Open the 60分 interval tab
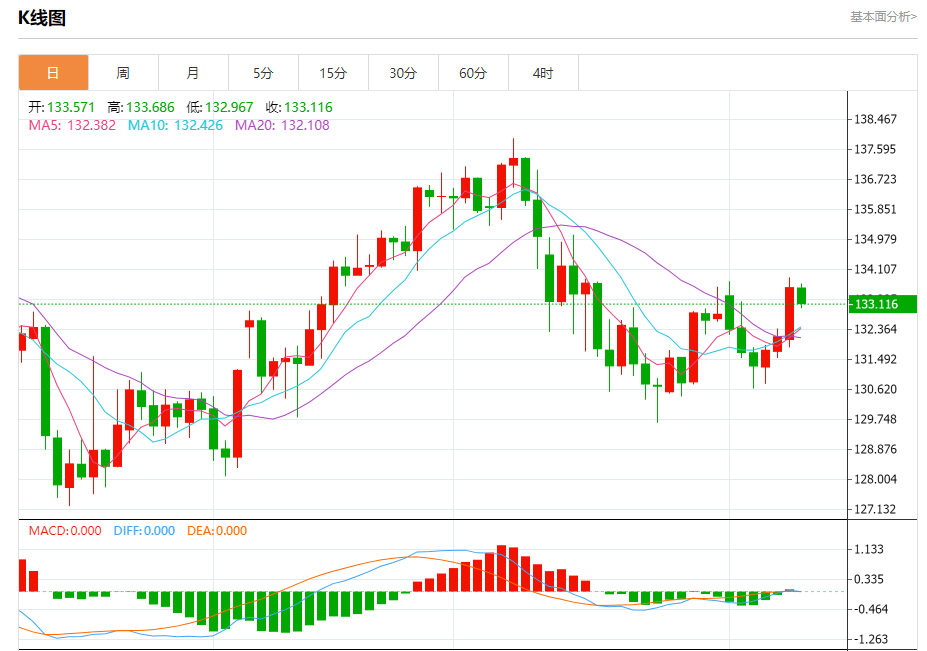This screenshot has height=651, width=927. pos(473,73)
